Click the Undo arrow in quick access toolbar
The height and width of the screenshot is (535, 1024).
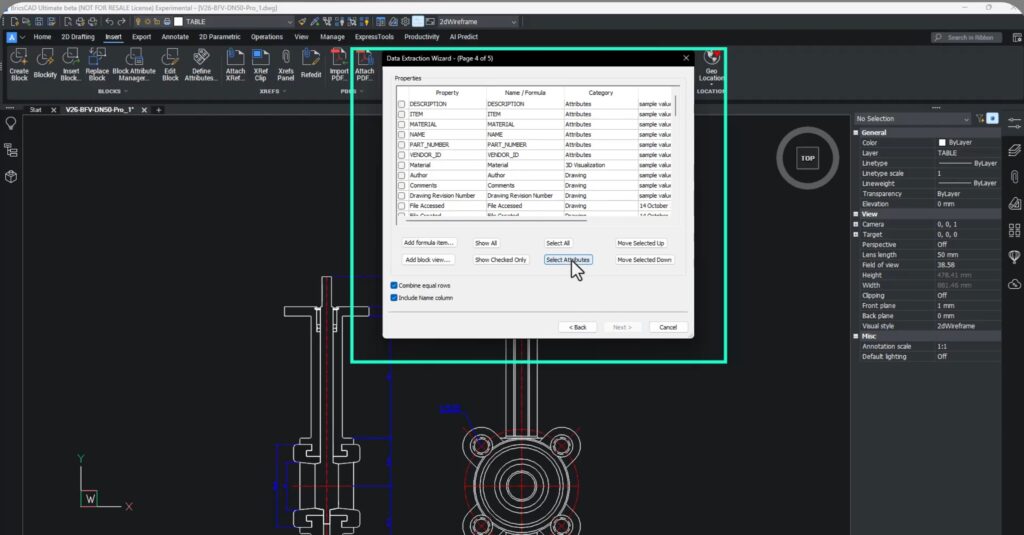point(109,22)
